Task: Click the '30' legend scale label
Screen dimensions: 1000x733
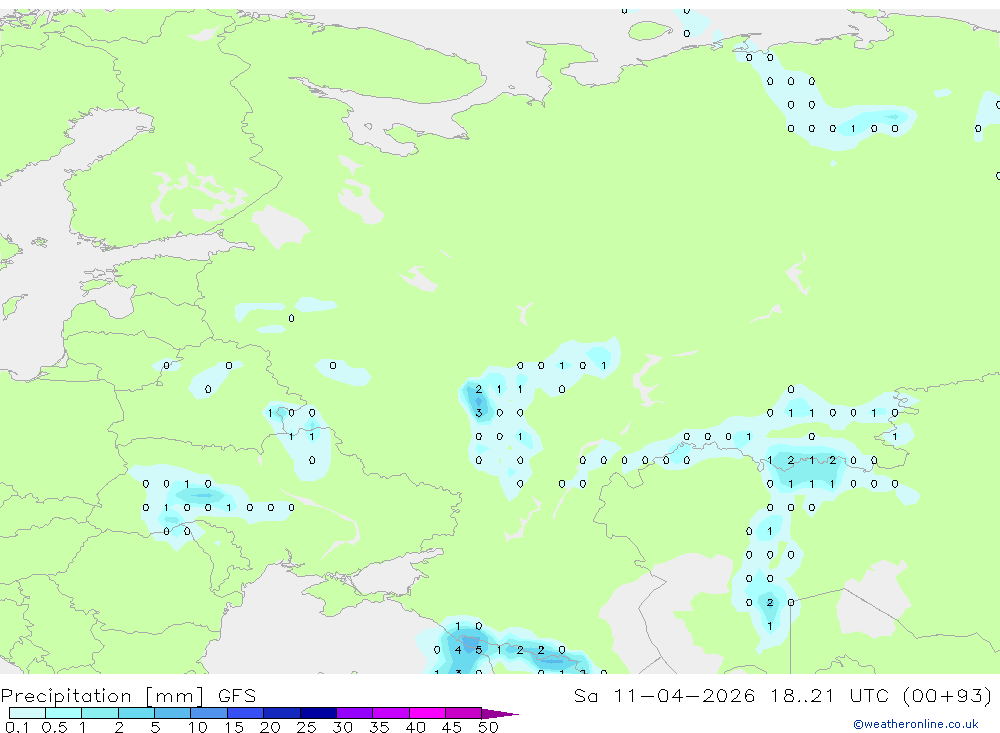Action: click(x=342, y=727)
